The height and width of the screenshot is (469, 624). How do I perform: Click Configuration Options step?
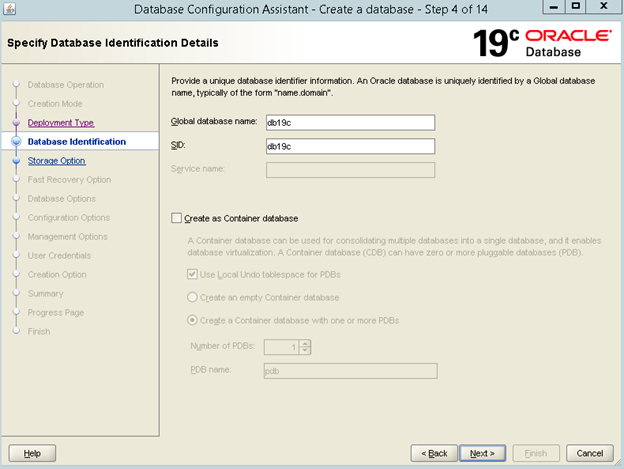point(69,218)
